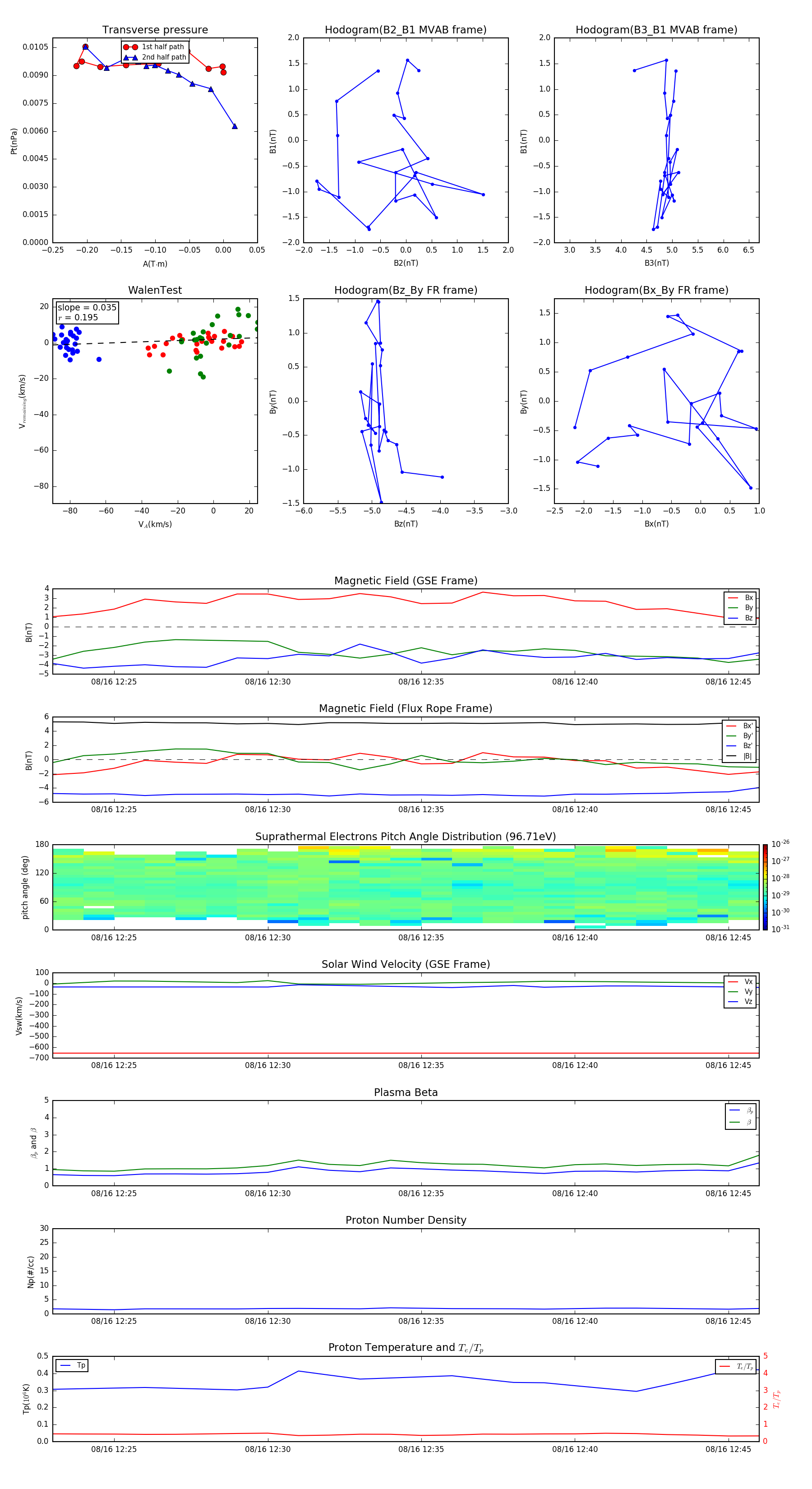The image size is (812, 1489).
Task: Click 'pitch angle (deg)' y-axis label
Action: 25,887
